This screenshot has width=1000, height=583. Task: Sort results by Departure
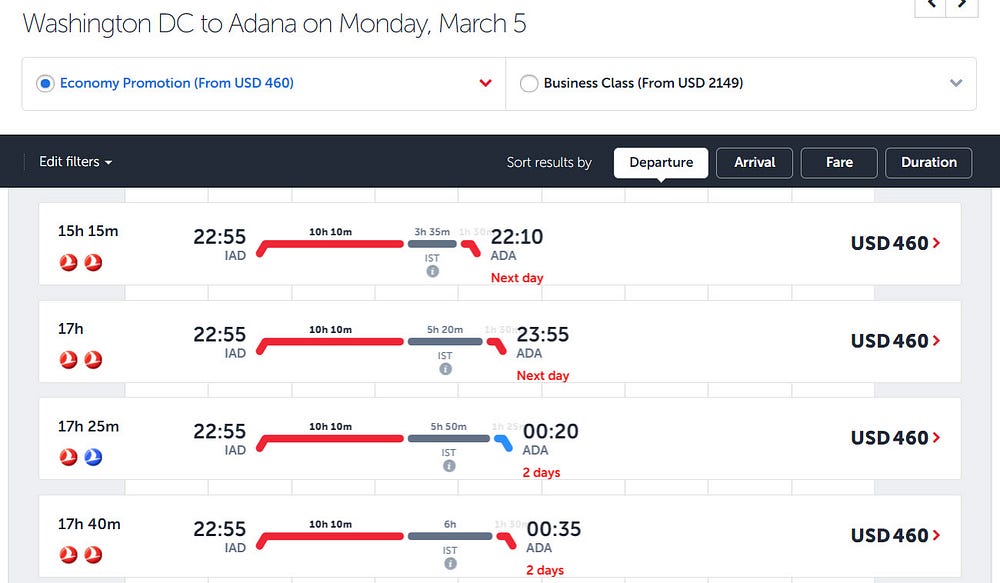661,162
